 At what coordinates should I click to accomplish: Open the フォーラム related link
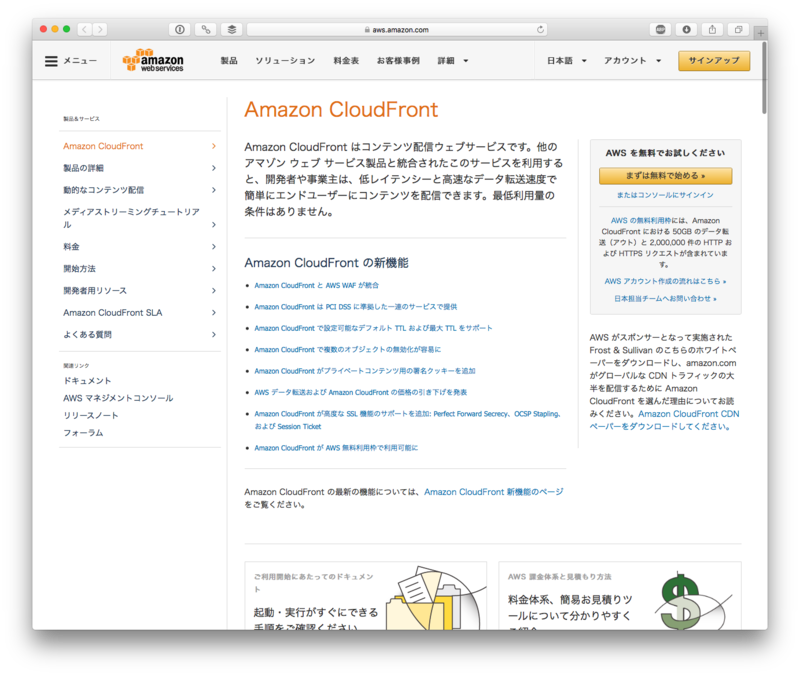(83, 433)
